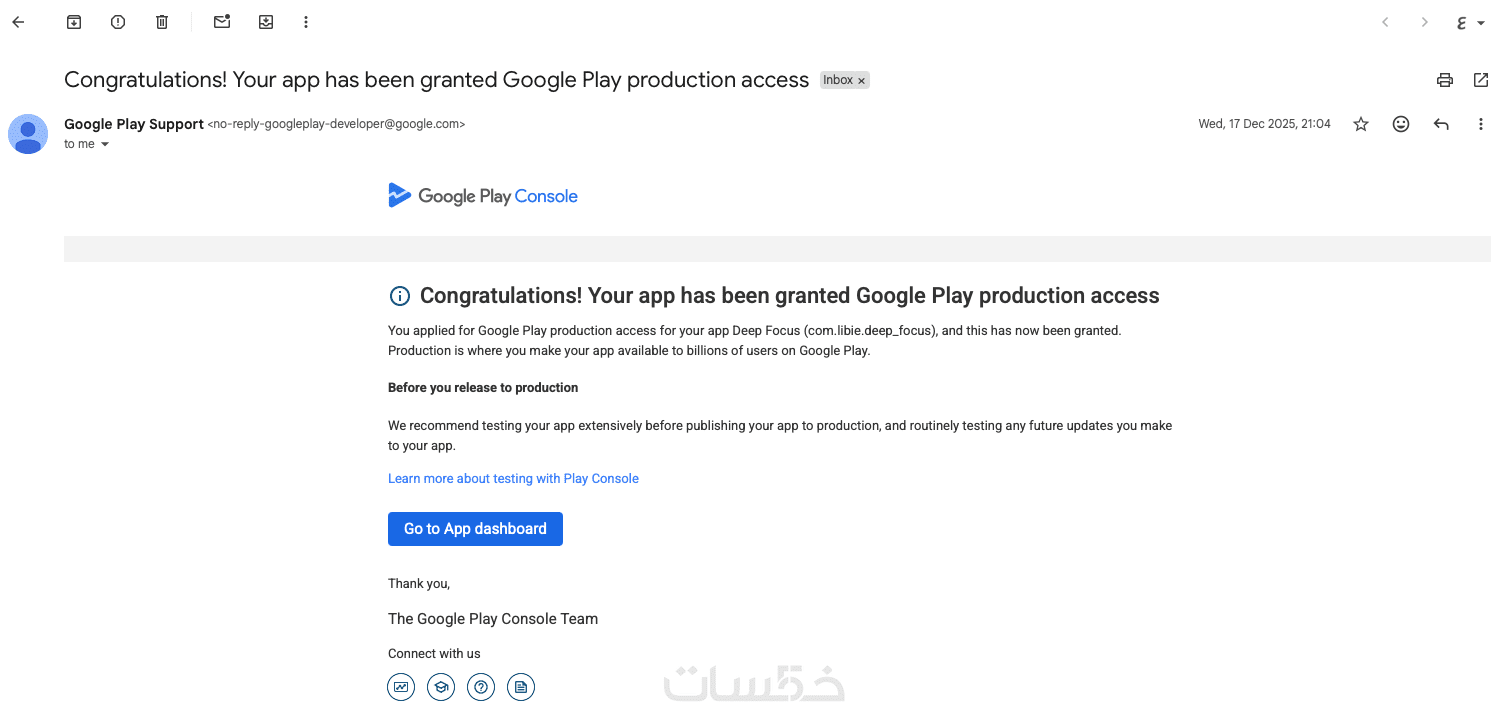Report this email as spam
The width and height of the screenshot is (1509, 716).
[x=118, y=22]
